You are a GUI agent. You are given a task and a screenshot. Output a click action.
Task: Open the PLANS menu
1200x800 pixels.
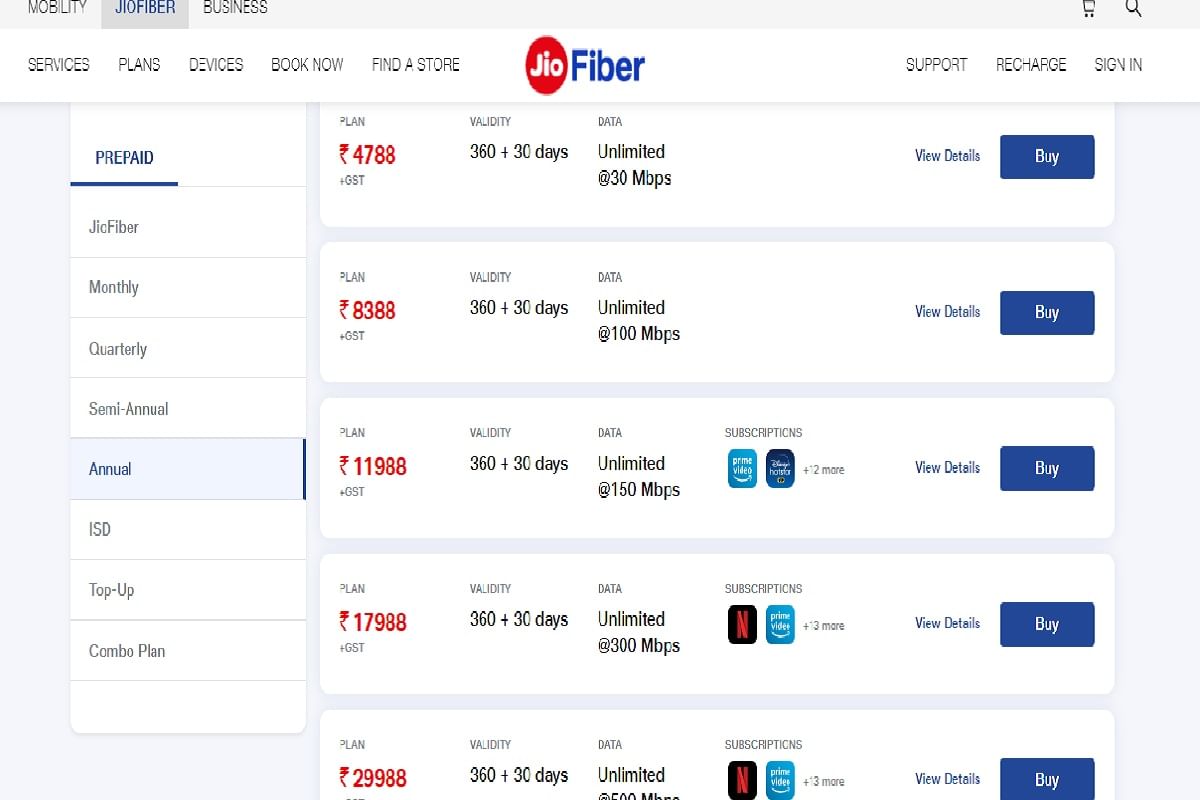tap(139, 64)
